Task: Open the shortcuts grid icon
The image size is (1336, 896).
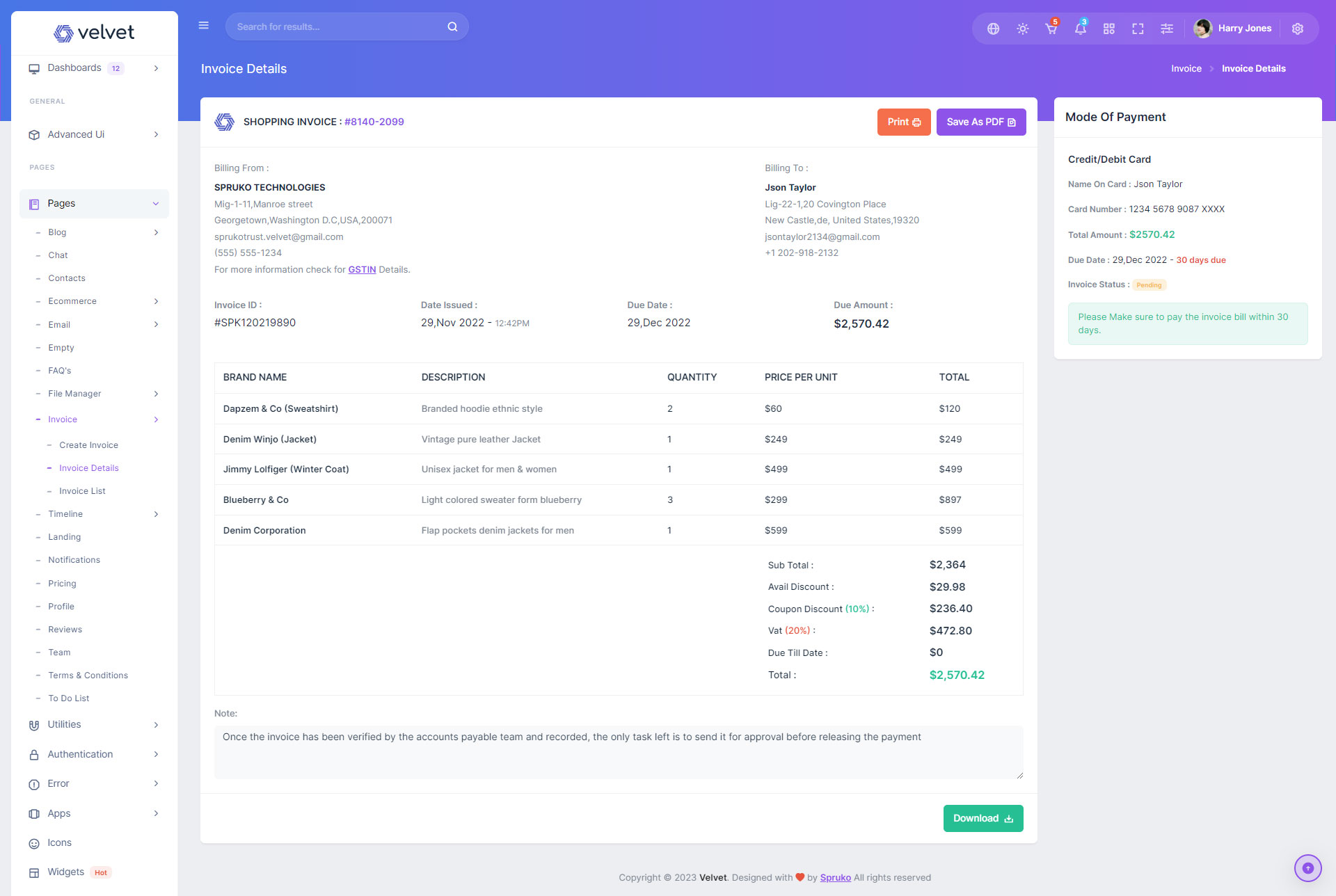Action: pos(1109,29)
